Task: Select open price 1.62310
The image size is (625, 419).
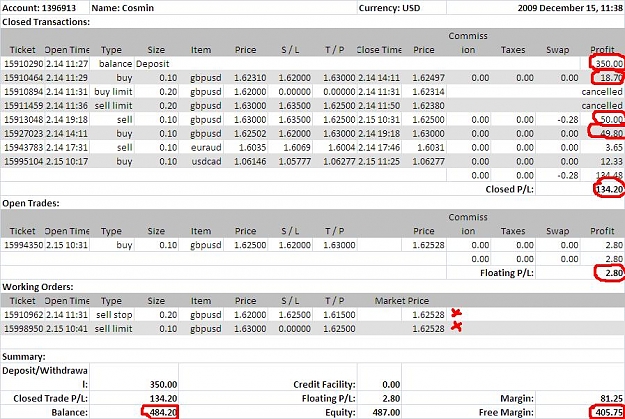Action: click(x=250, y=78)
